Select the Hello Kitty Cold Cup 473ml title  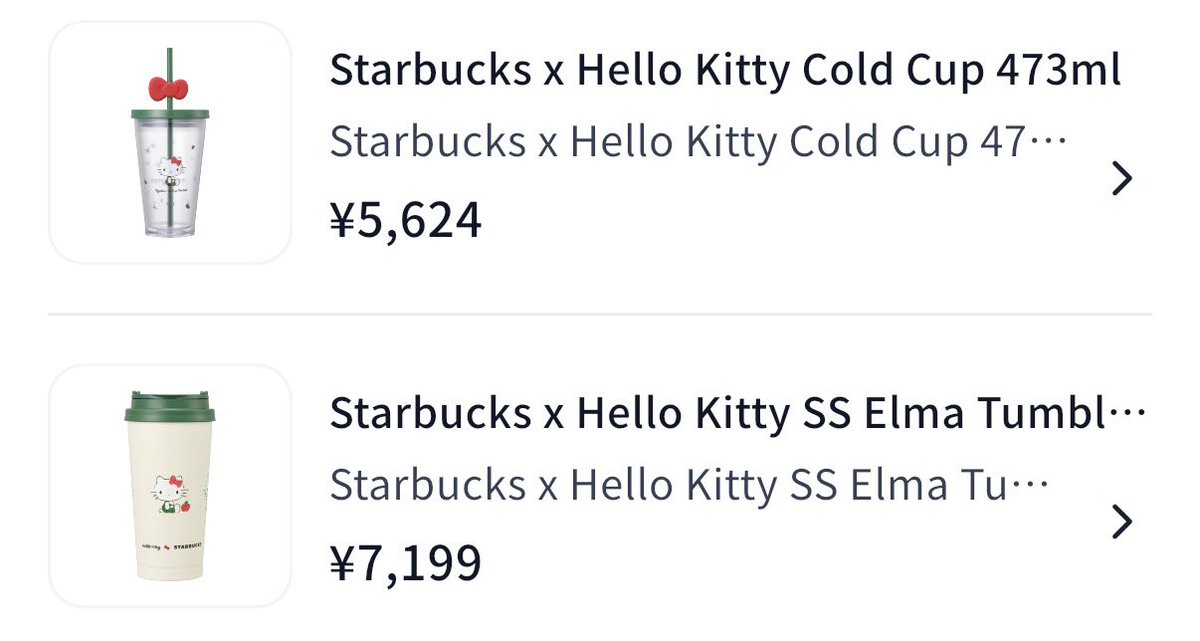725,73
